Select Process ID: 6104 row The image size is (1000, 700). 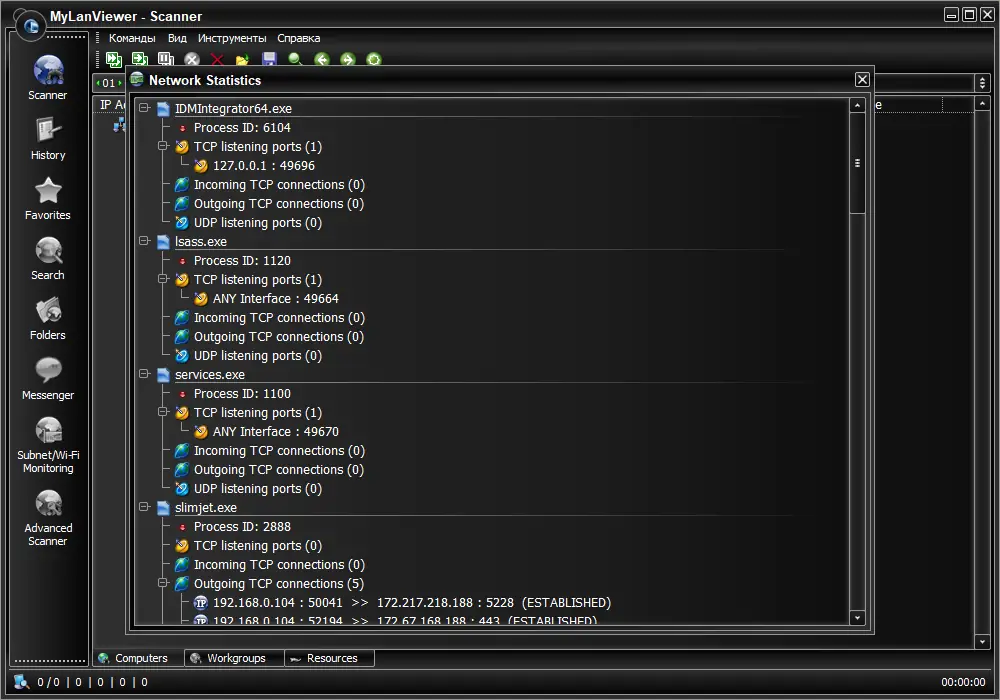click(242, 128)
